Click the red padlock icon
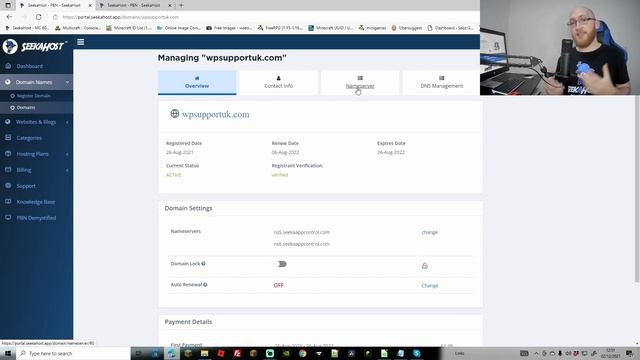 tap(424, 266)
